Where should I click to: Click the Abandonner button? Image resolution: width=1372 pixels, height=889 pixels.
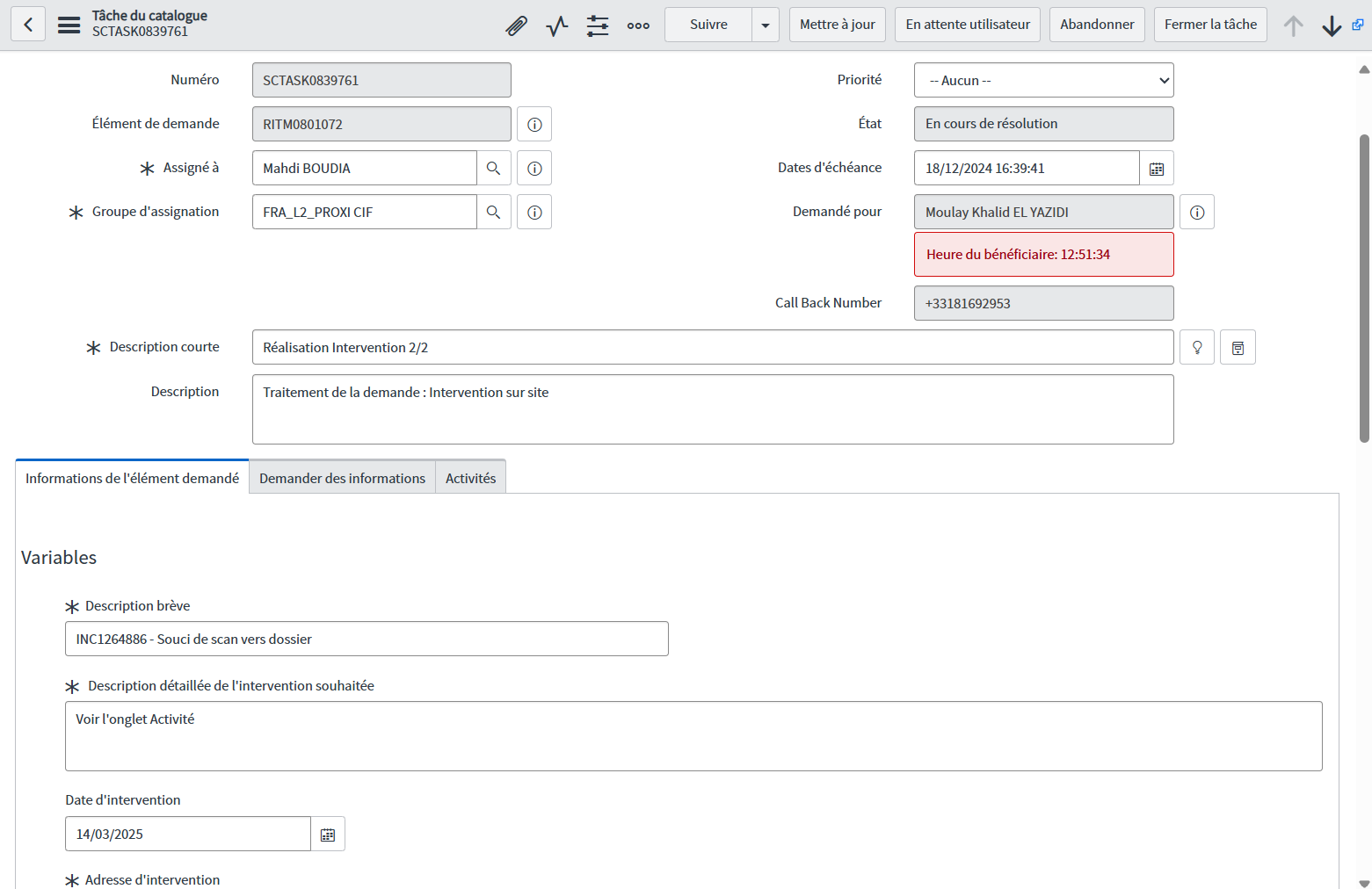(1097, 25)
